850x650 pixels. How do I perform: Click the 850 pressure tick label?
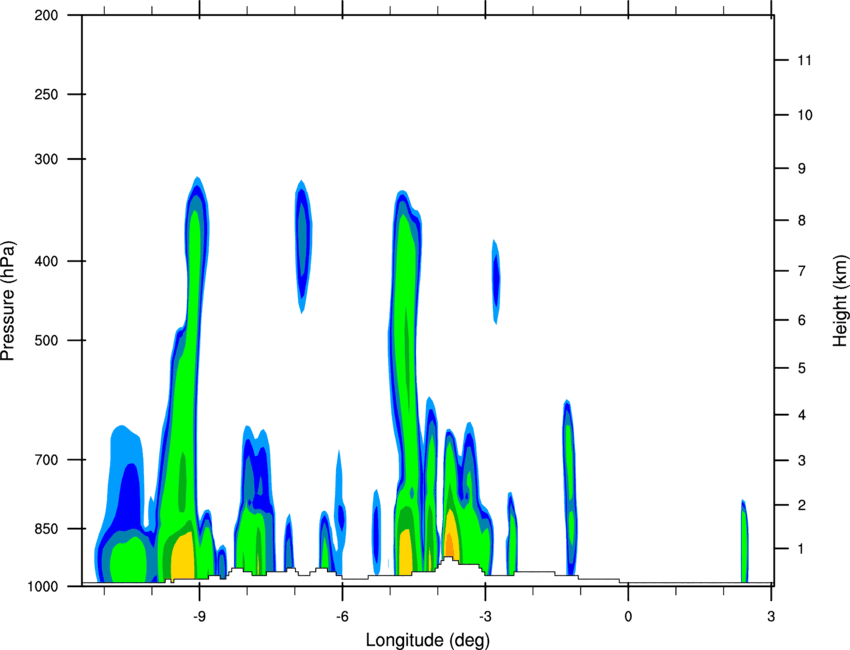click(46, 529)
